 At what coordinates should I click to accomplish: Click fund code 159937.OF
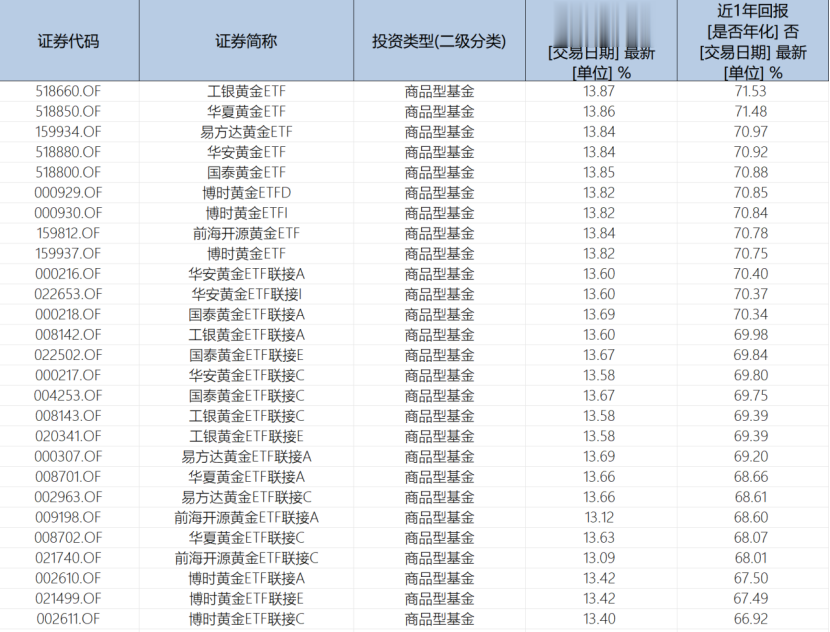coord(68,254)
